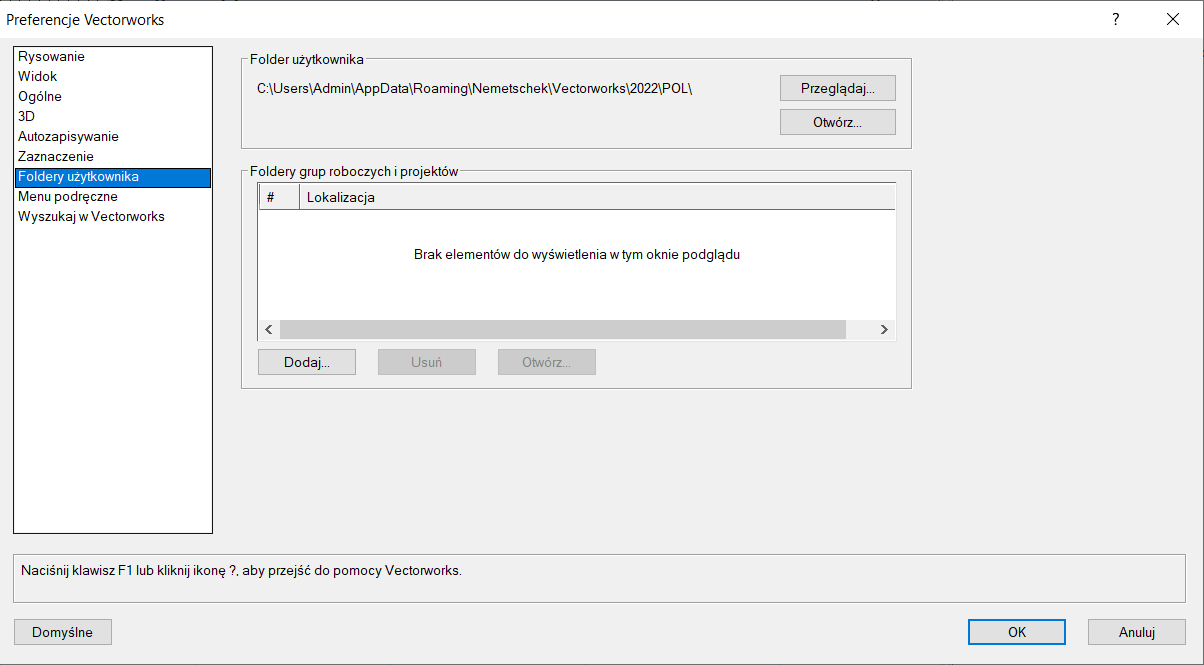The image size is (1204, 665).
Task: Click the left scroll arrow of folder list
Action: pyautogui.click(x=269, y=329)
